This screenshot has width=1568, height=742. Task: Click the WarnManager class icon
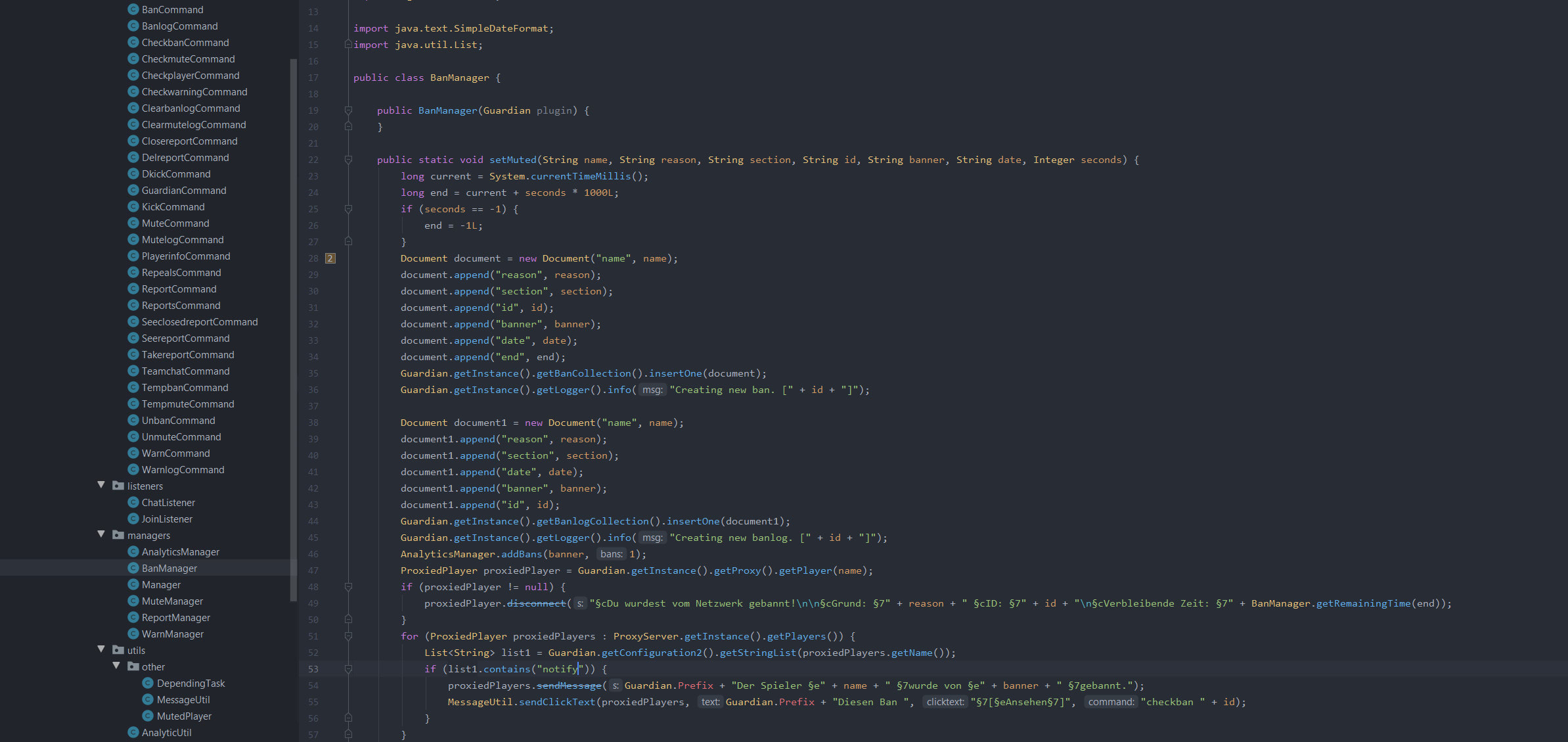134,634
